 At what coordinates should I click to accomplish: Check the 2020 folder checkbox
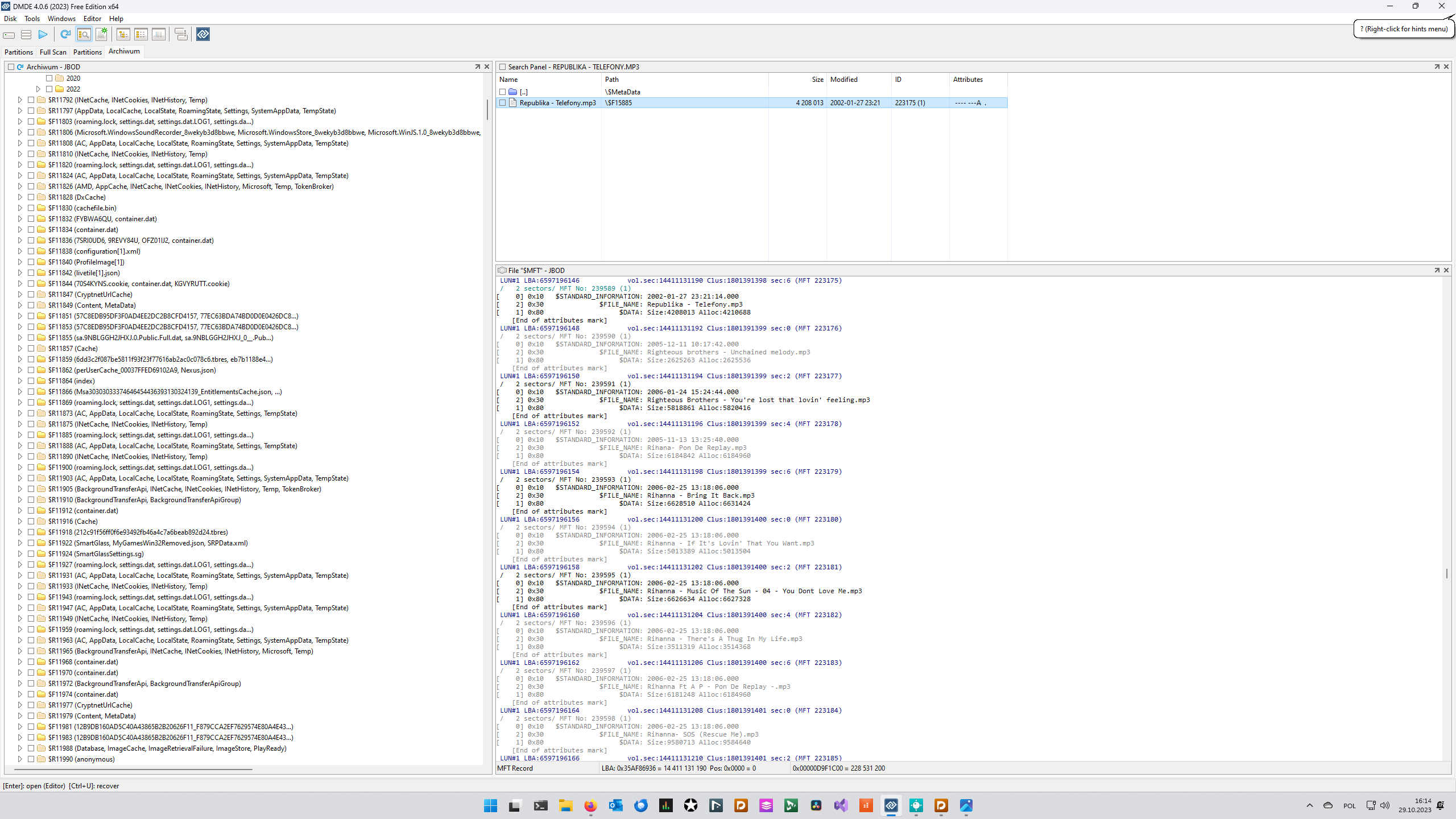[x=49, y=78]
